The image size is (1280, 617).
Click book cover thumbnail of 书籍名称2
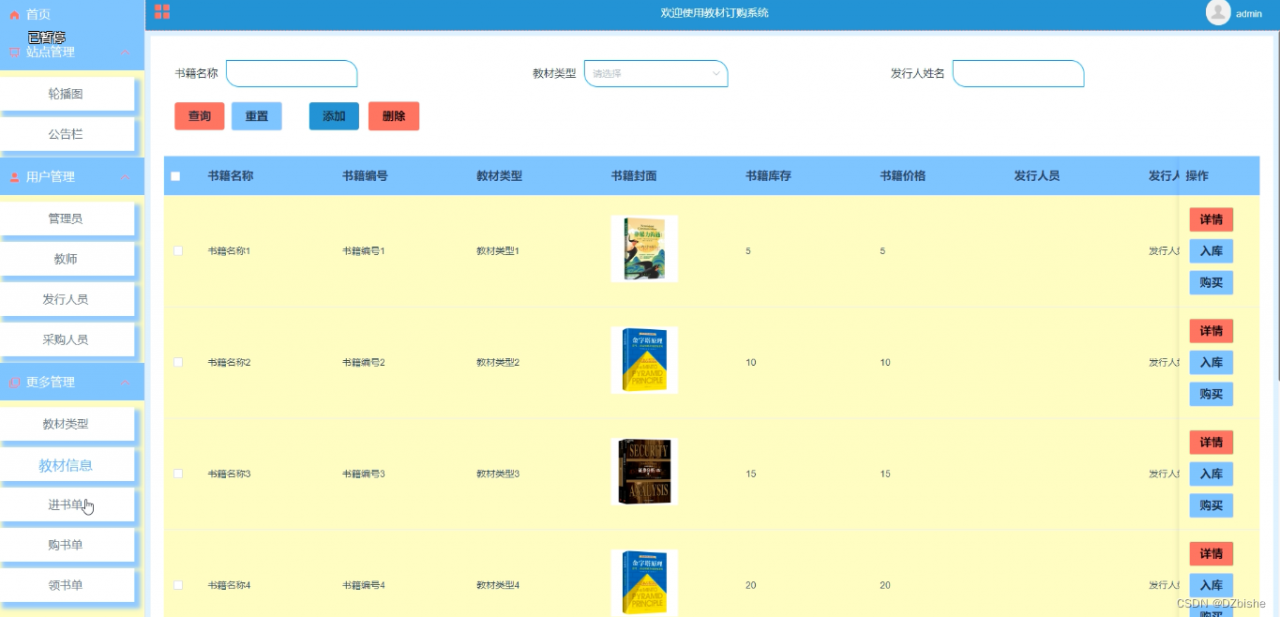click(644, 360)
